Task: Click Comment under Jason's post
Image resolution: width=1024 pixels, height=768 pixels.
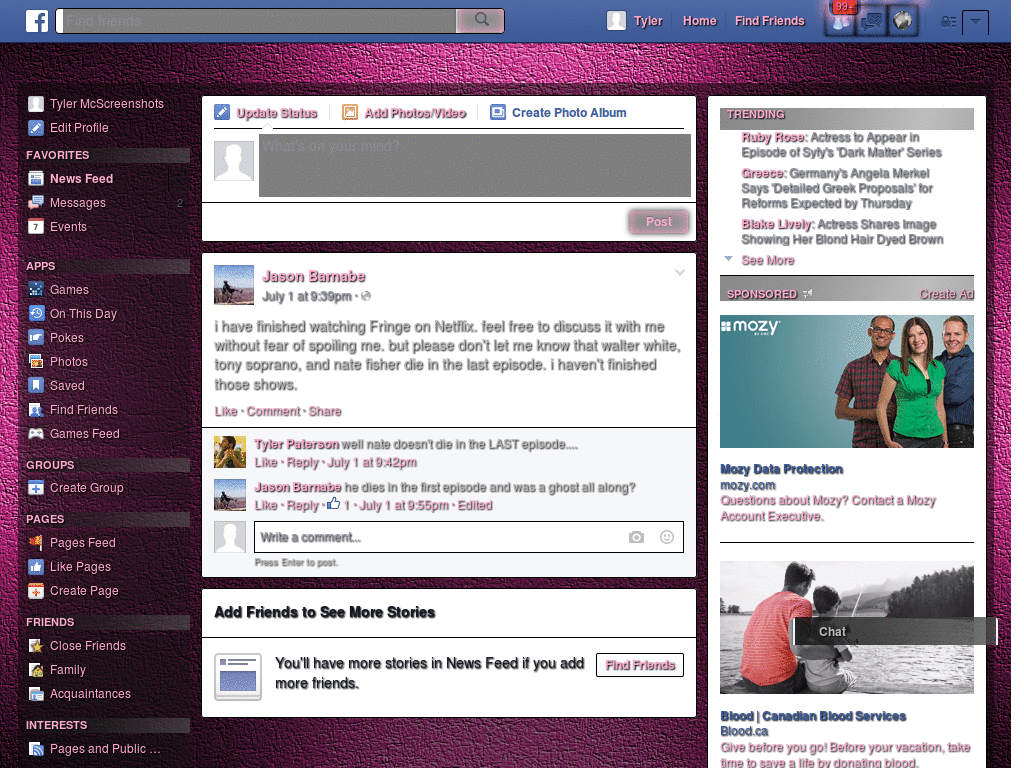Action: click(x=274, y=411)
